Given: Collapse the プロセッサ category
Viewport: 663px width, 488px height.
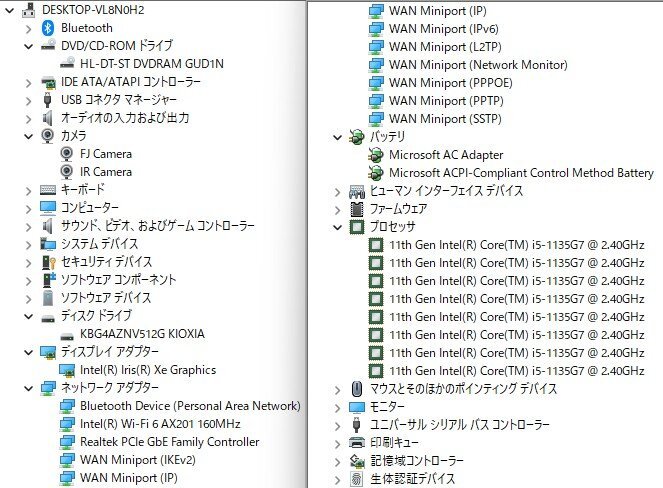Looking at the screenshot, I should coord(337,227).
